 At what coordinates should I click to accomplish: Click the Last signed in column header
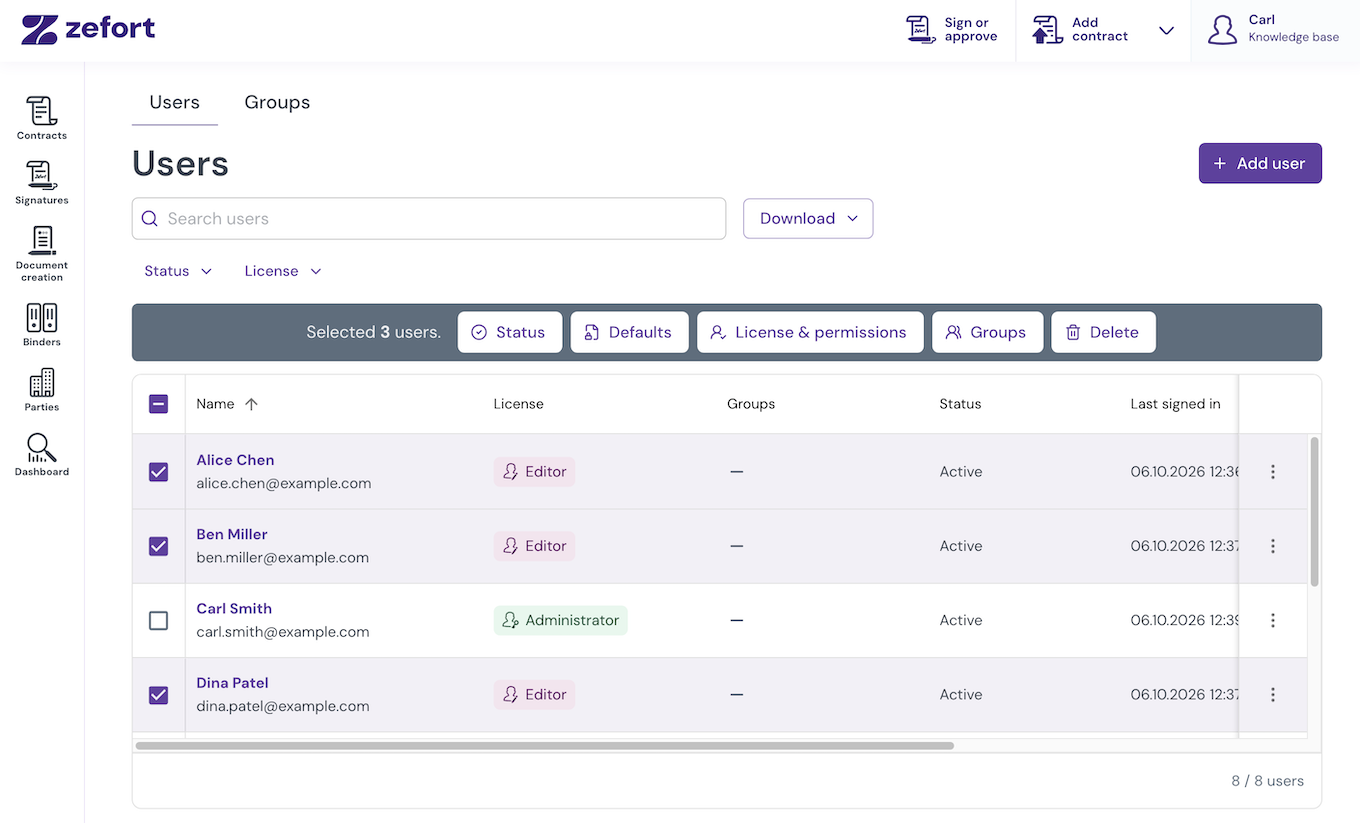pyautogui.click(x=1175, y=404)
